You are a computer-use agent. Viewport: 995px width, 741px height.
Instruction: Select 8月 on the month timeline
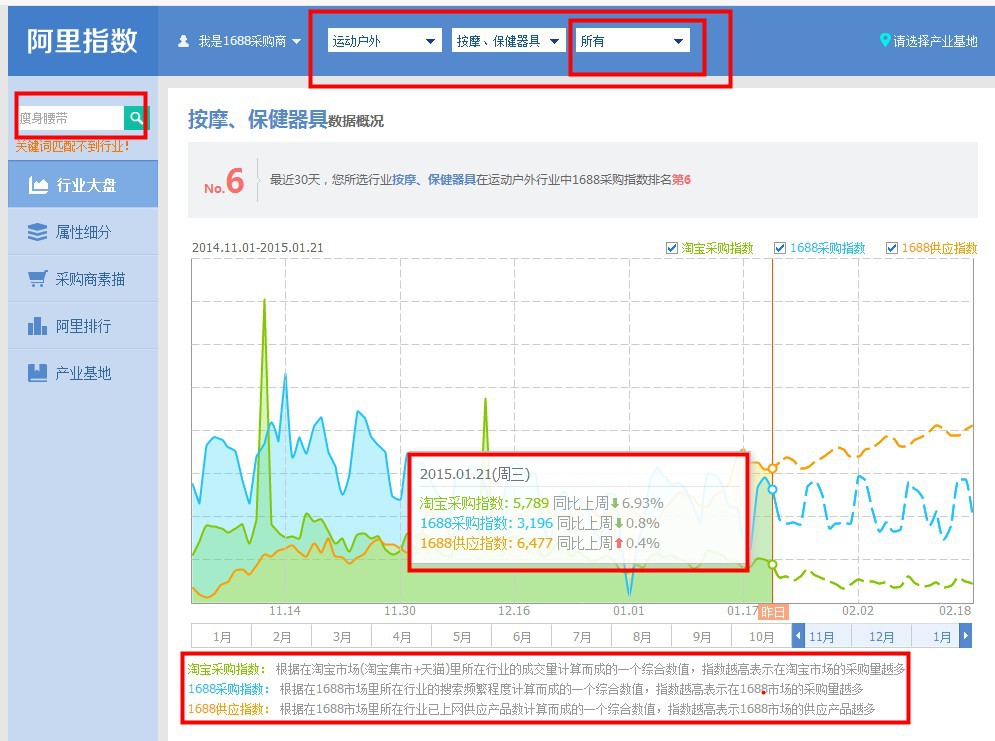click(x=642, y=636)
